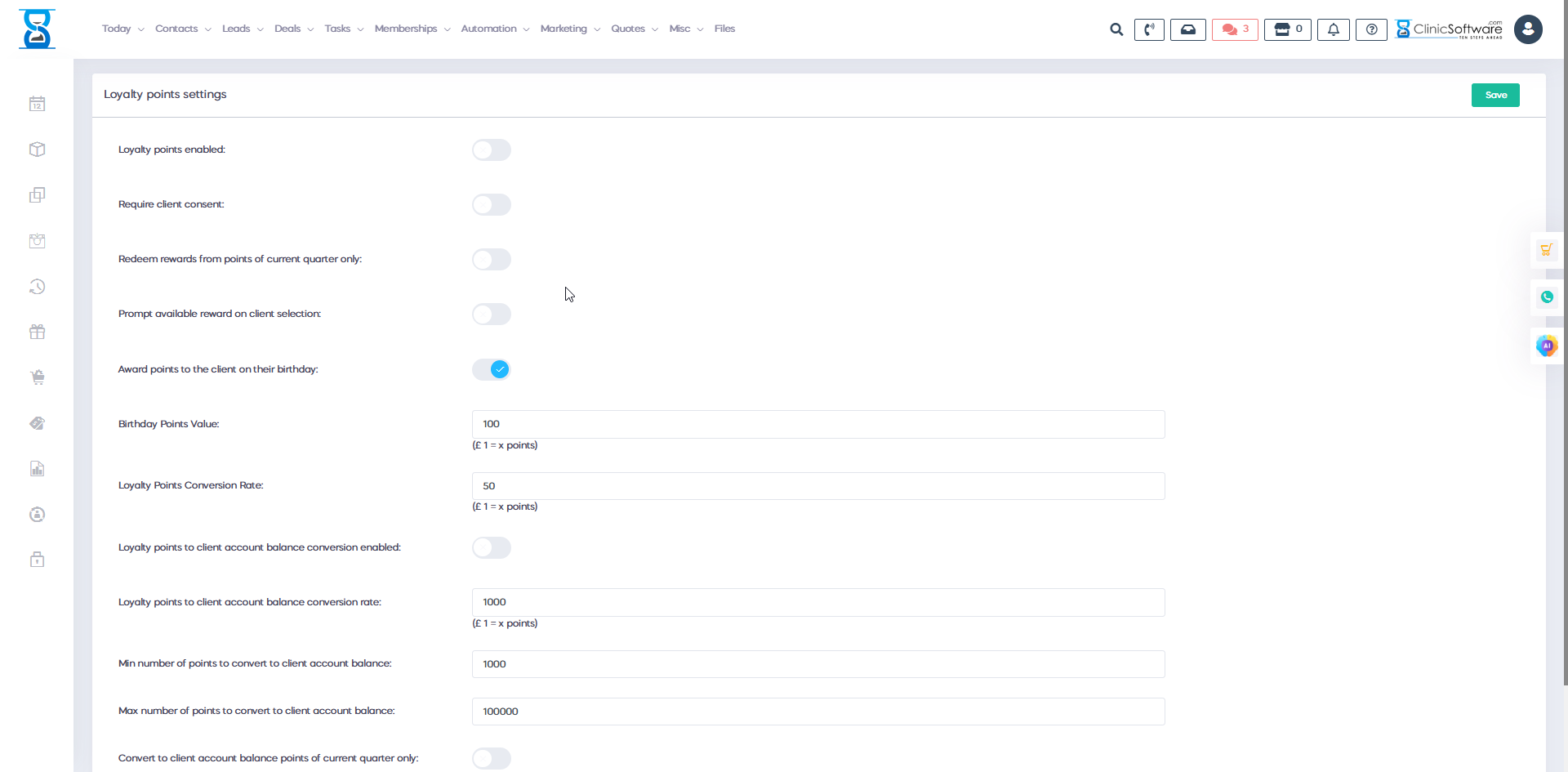Open search with the magnifier icon
Screen dimensions: 1568x772
(x=1116, y=29)
